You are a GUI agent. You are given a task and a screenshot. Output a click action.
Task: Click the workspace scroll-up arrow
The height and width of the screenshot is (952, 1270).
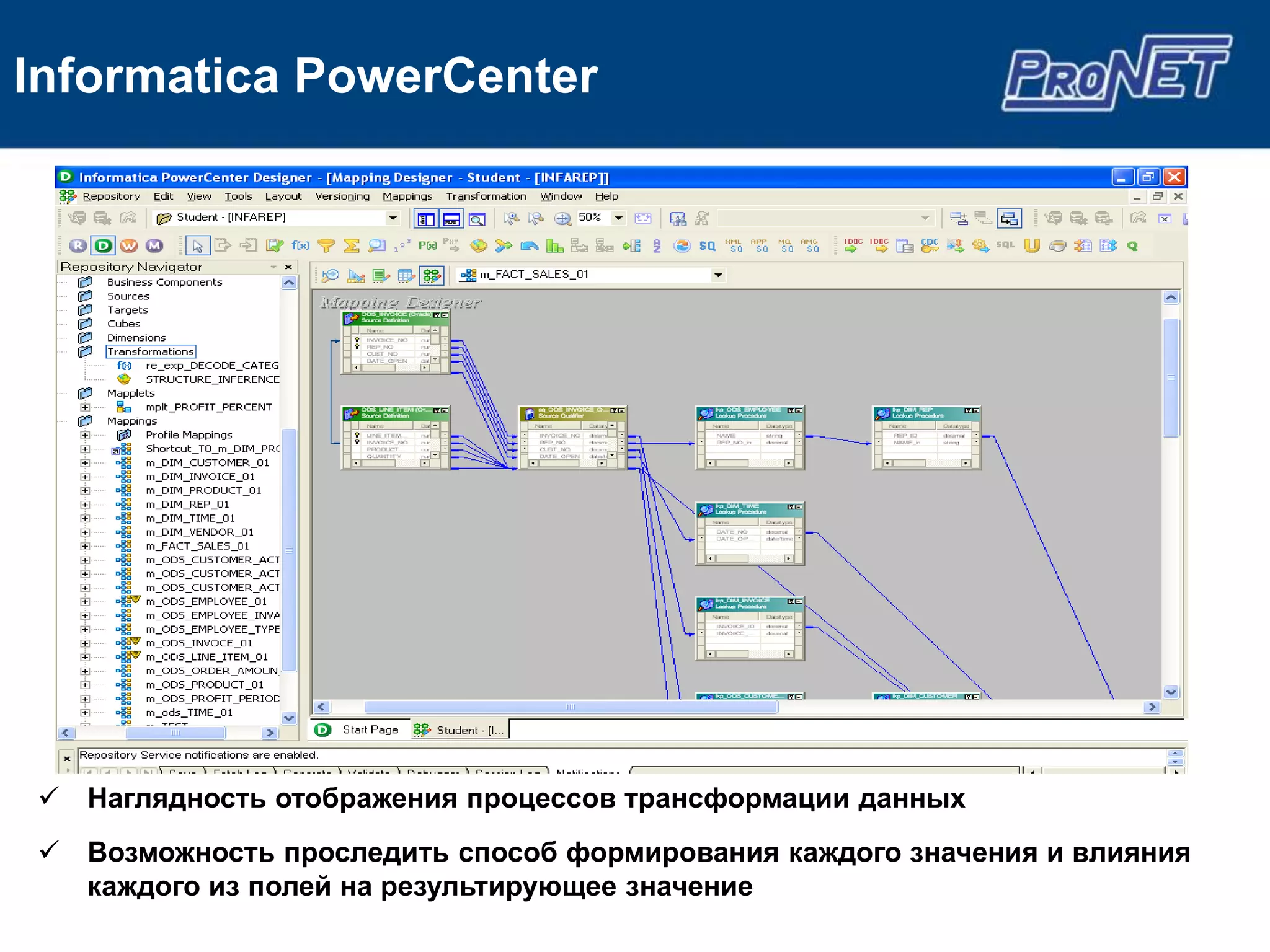[x=1171, y=297]
